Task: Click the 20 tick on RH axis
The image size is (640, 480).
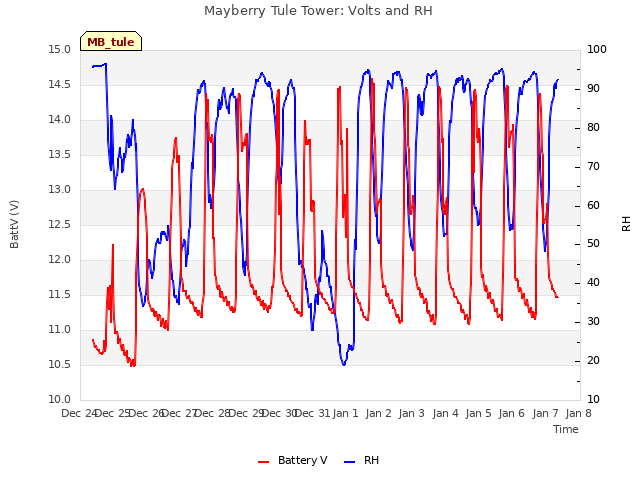Action: click(593, 361)
